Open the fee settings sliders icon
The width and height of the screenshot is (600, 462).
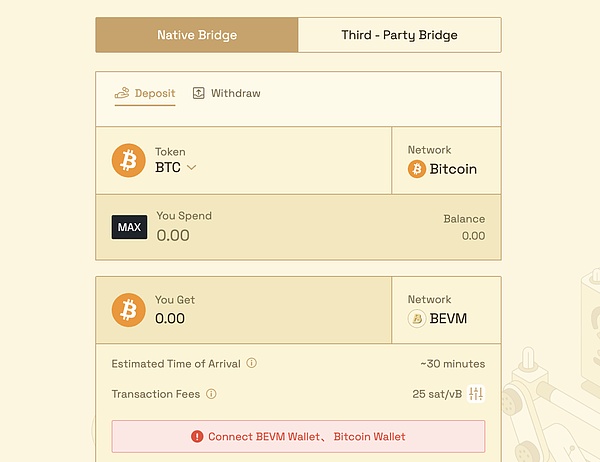[476, 394]
